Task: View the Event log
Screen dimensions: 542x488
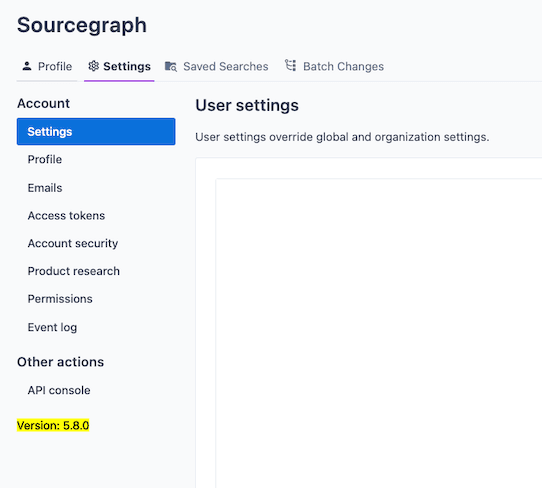Action: click(52, 327)
